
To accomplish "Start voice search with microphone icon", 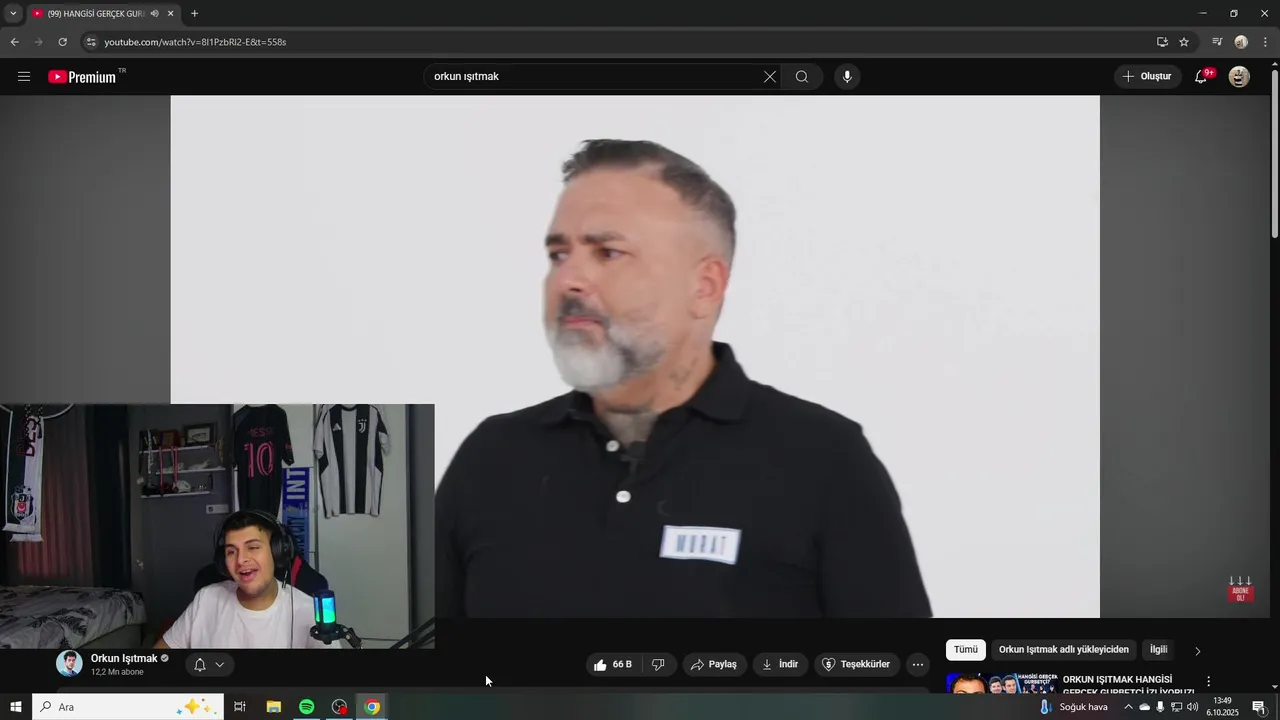I will coord(847,77).
